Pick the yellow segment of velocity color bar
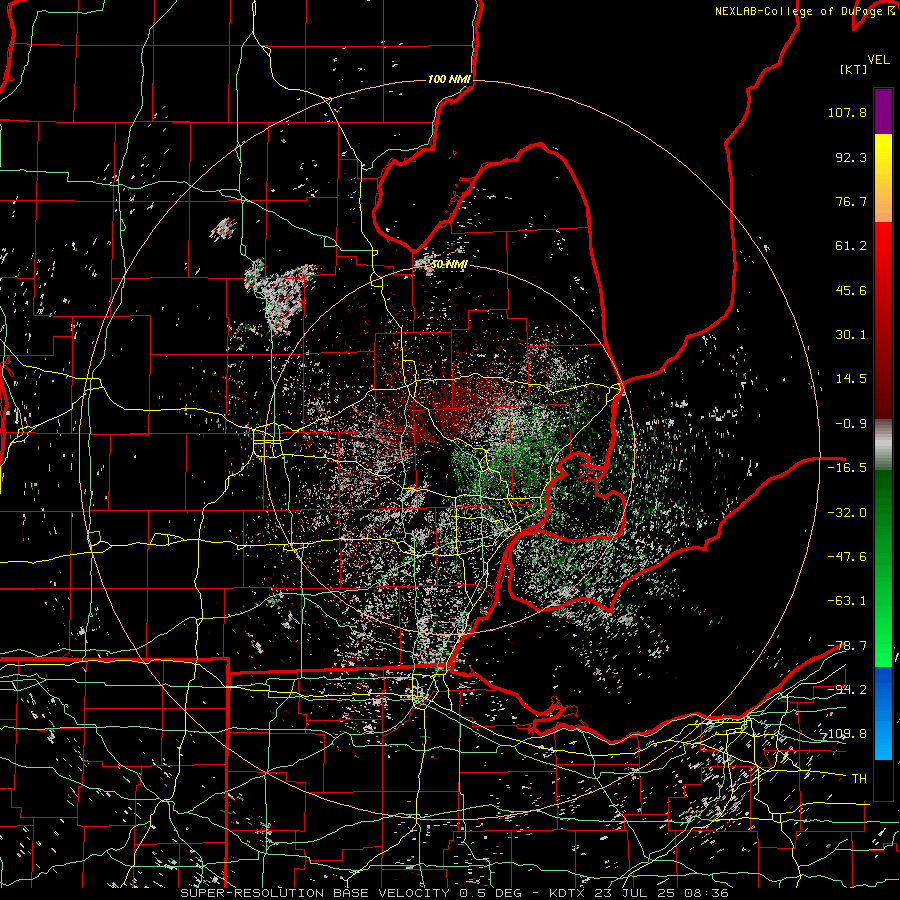900x900 pixels. coord(883,178)
